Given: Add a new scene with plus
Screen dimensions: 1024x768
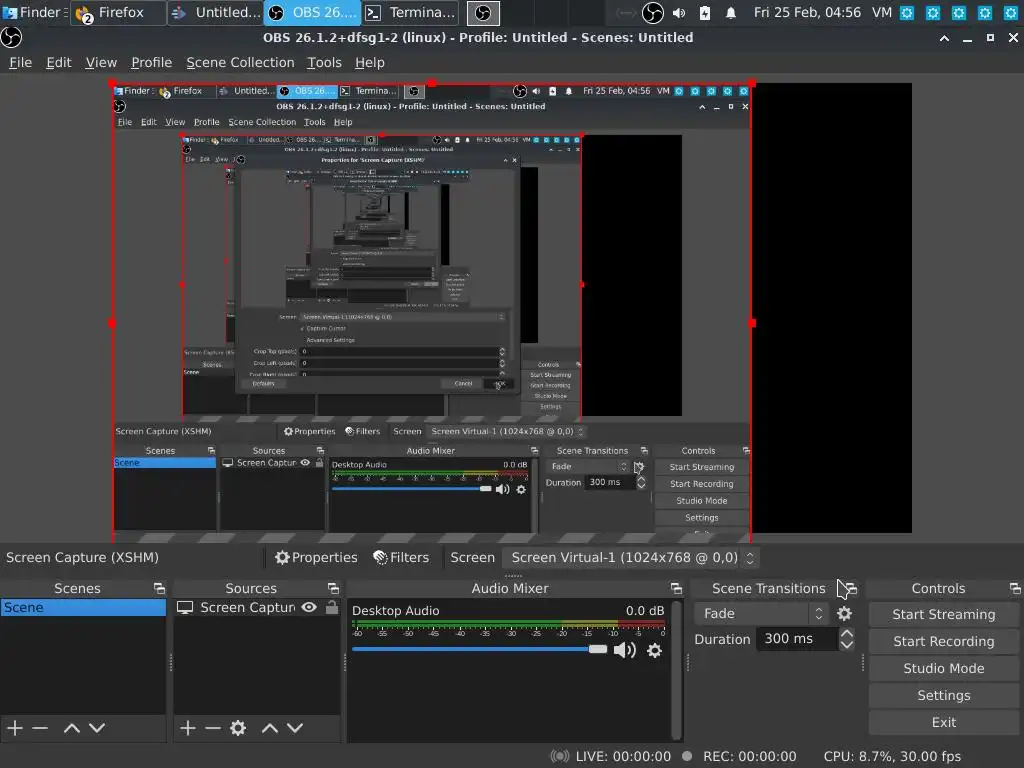Looking at the screenshot, I should coord(14,728).
